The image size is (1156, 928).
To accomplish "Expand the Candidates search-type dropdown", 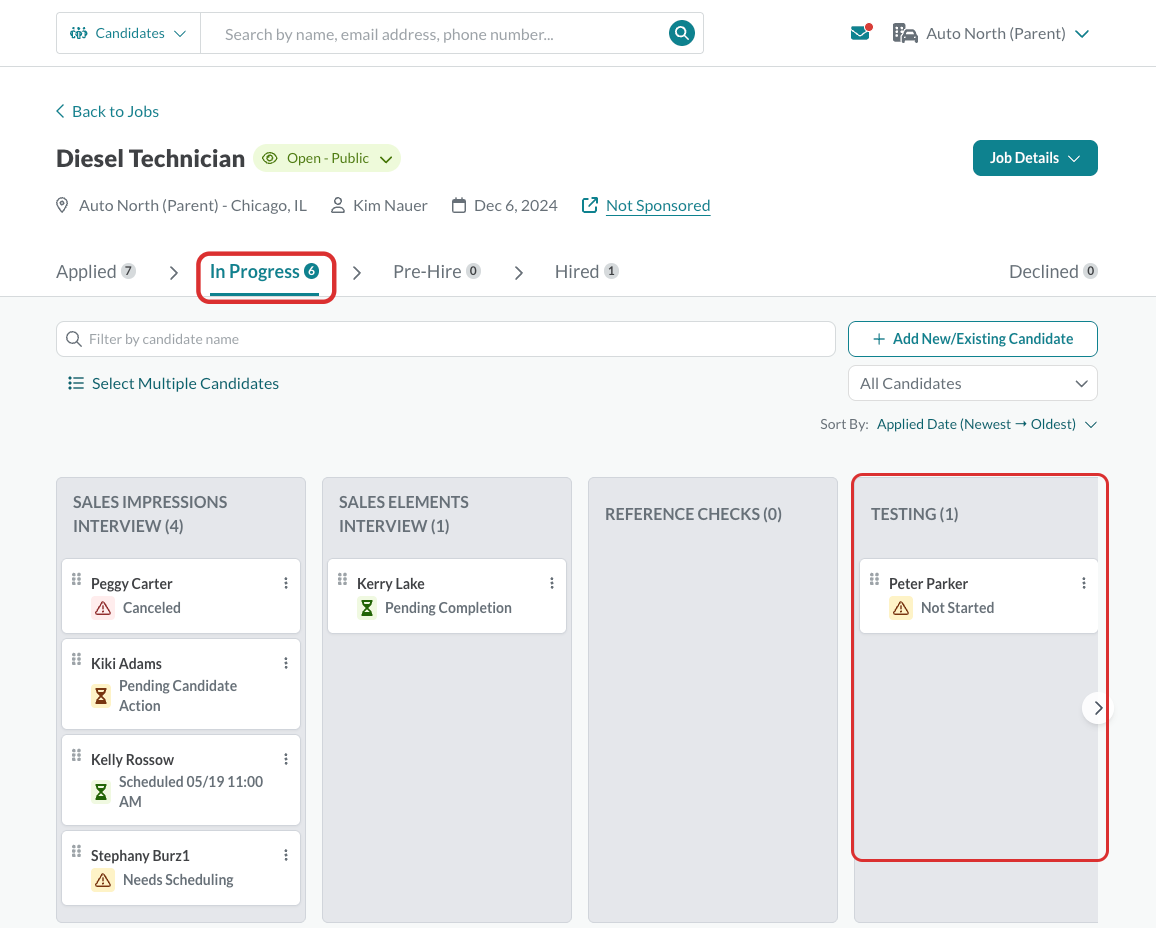I will click(x=128, y=33).
